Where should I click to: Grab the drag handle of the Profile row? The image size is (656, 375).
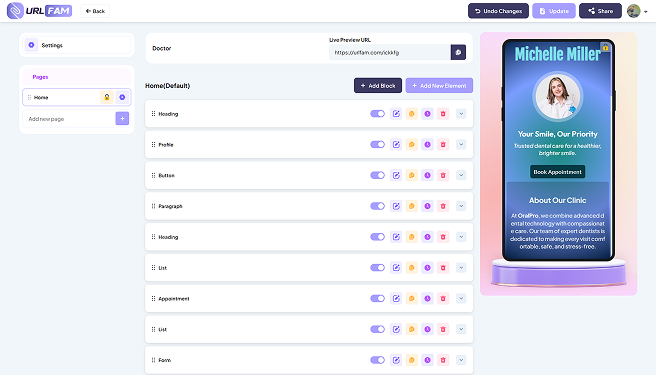point(153,144)
